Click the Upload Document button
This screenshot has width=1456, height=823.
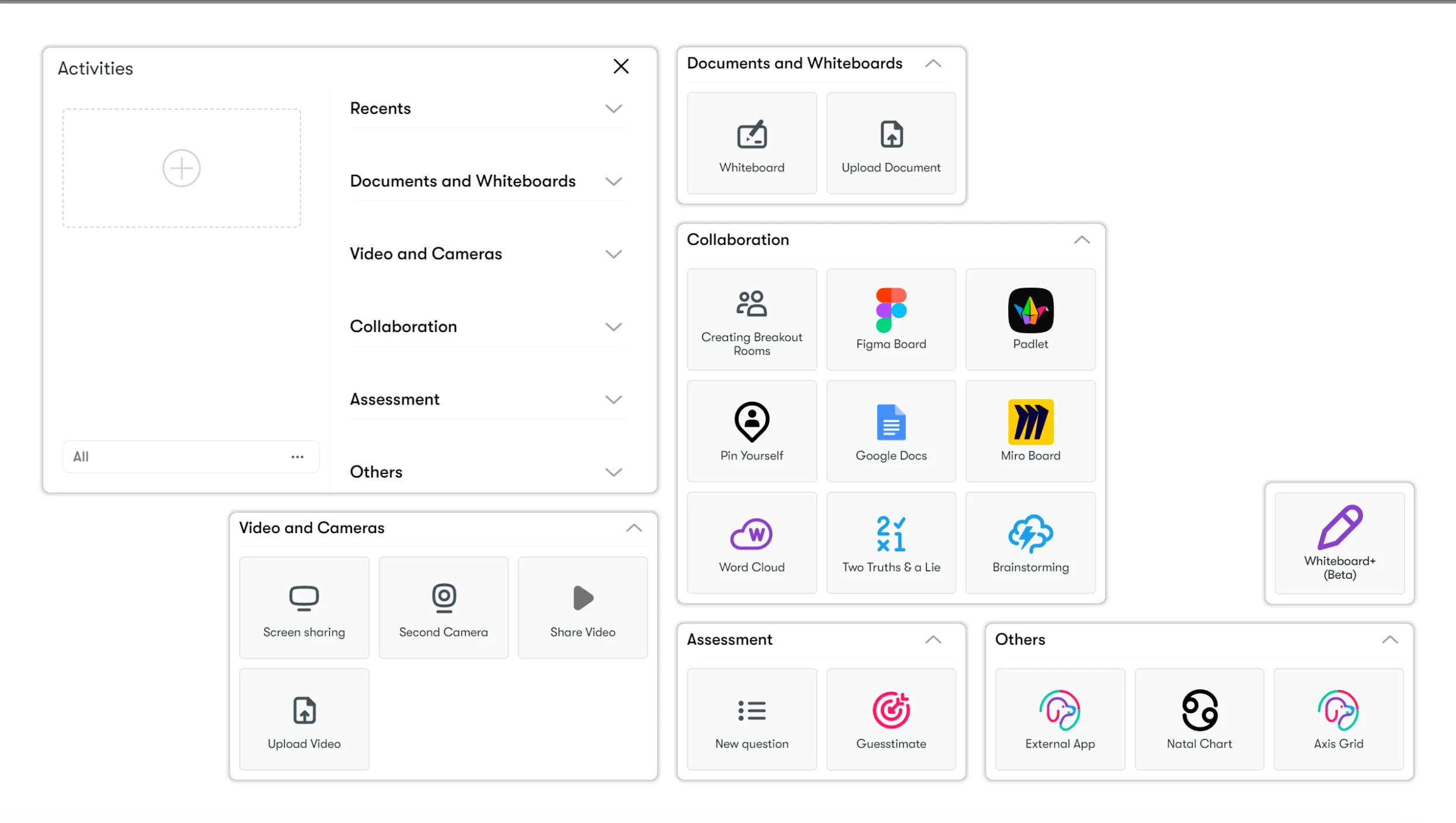tap(891, 143)
